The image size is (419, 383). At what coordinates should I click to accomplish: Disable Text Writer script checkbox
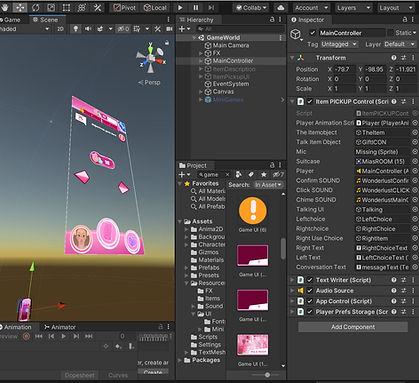pyautogui.click(x=310, y=280)
